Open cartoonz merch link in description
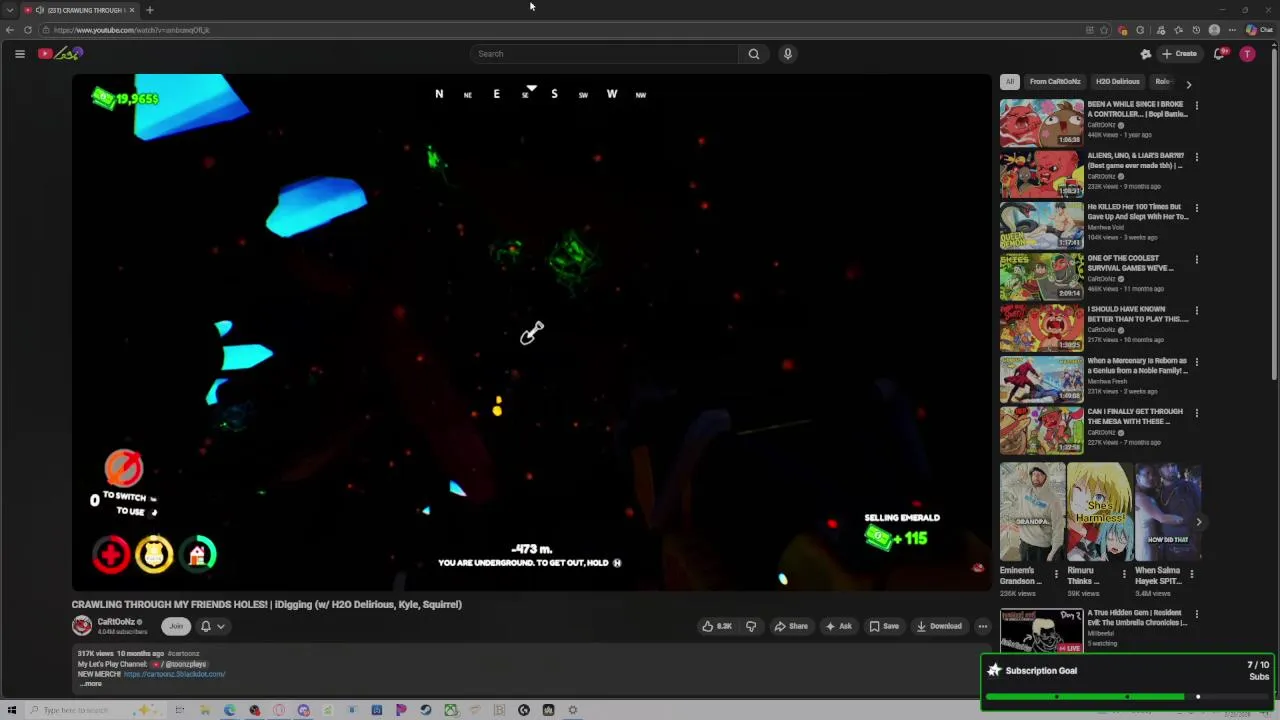 [174, 674]
